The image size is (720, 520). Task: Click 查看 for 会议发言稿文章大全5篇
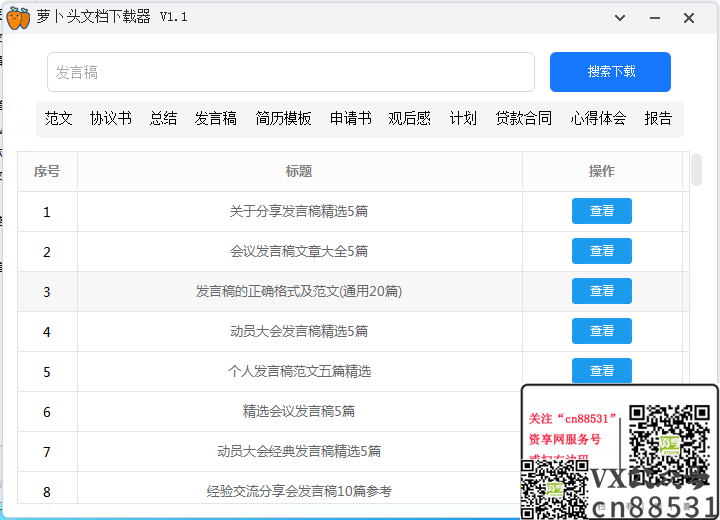coord(601,251)
